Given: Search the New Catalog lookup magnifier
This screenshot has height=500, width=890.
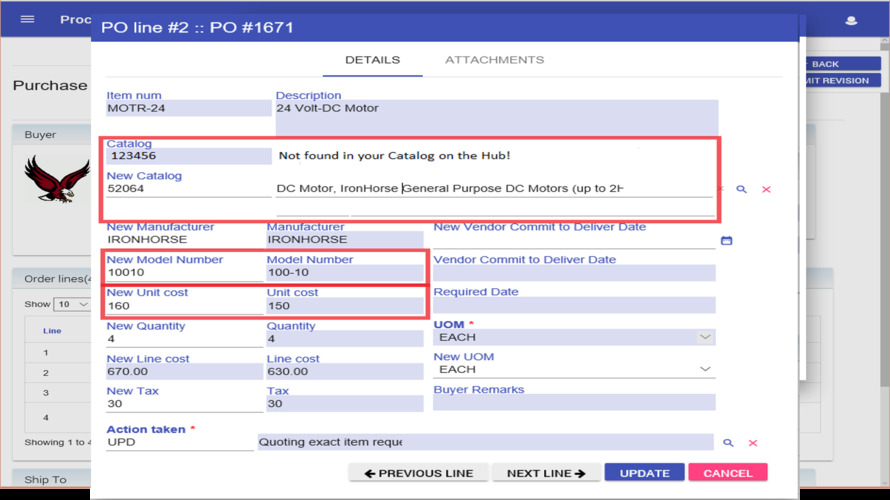Looking at the screenshot, I should pos(741,189).
